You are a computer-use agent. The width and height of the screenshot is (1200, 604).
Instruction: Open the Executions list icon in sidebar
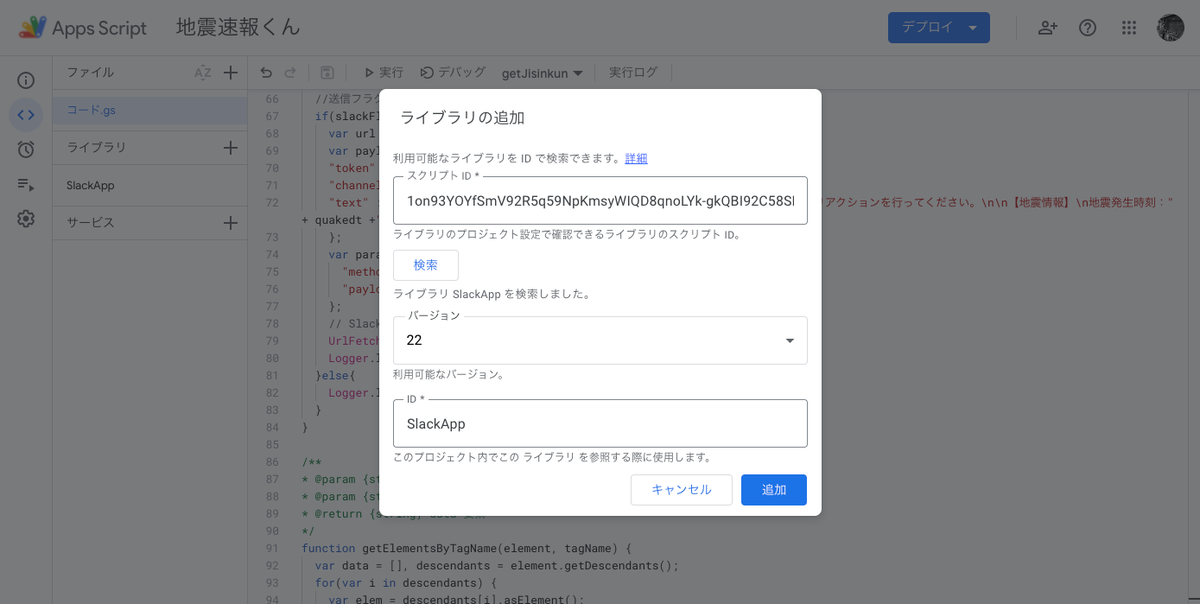(x=26, y=184)
